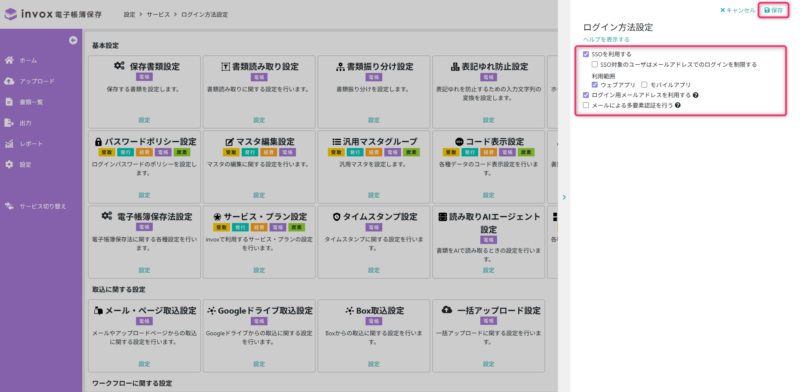Open 設定 link in 汎用マスタグループ card
The width and height of the screenshot is (800, 392).
(x=374, y=195)
